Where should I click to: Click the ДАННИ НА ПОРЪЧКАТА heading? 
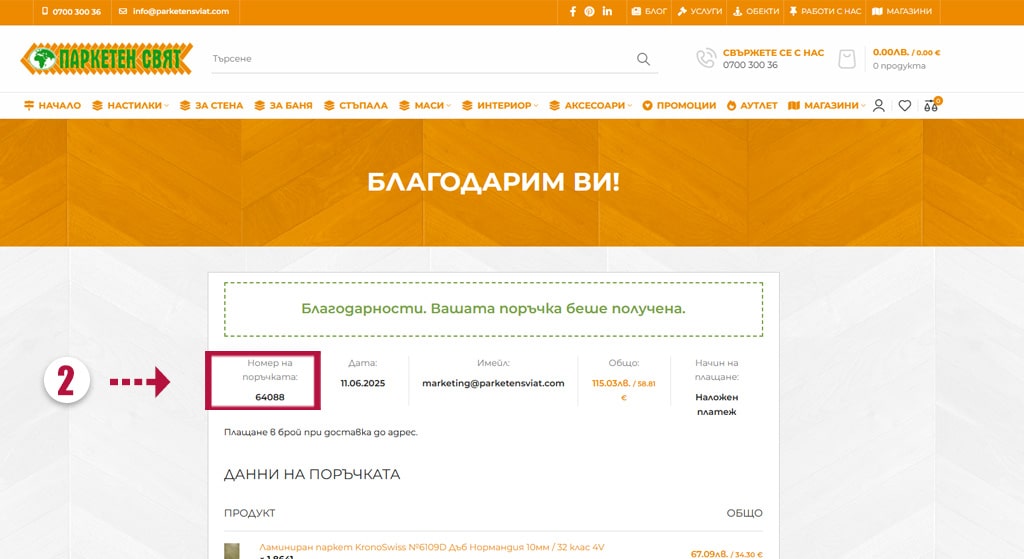click(312, 474)
